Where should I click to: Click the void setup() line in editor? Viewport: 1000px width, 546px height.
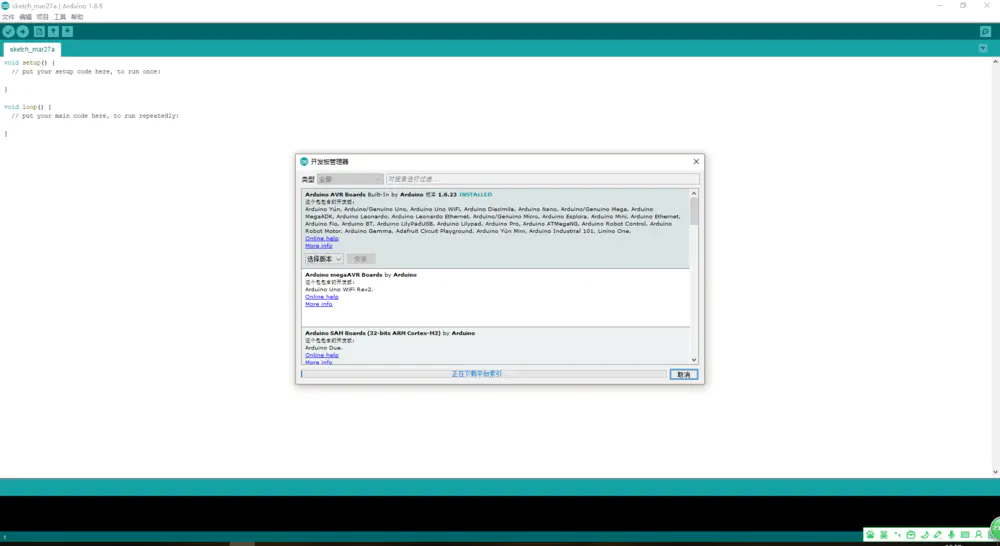29,63
